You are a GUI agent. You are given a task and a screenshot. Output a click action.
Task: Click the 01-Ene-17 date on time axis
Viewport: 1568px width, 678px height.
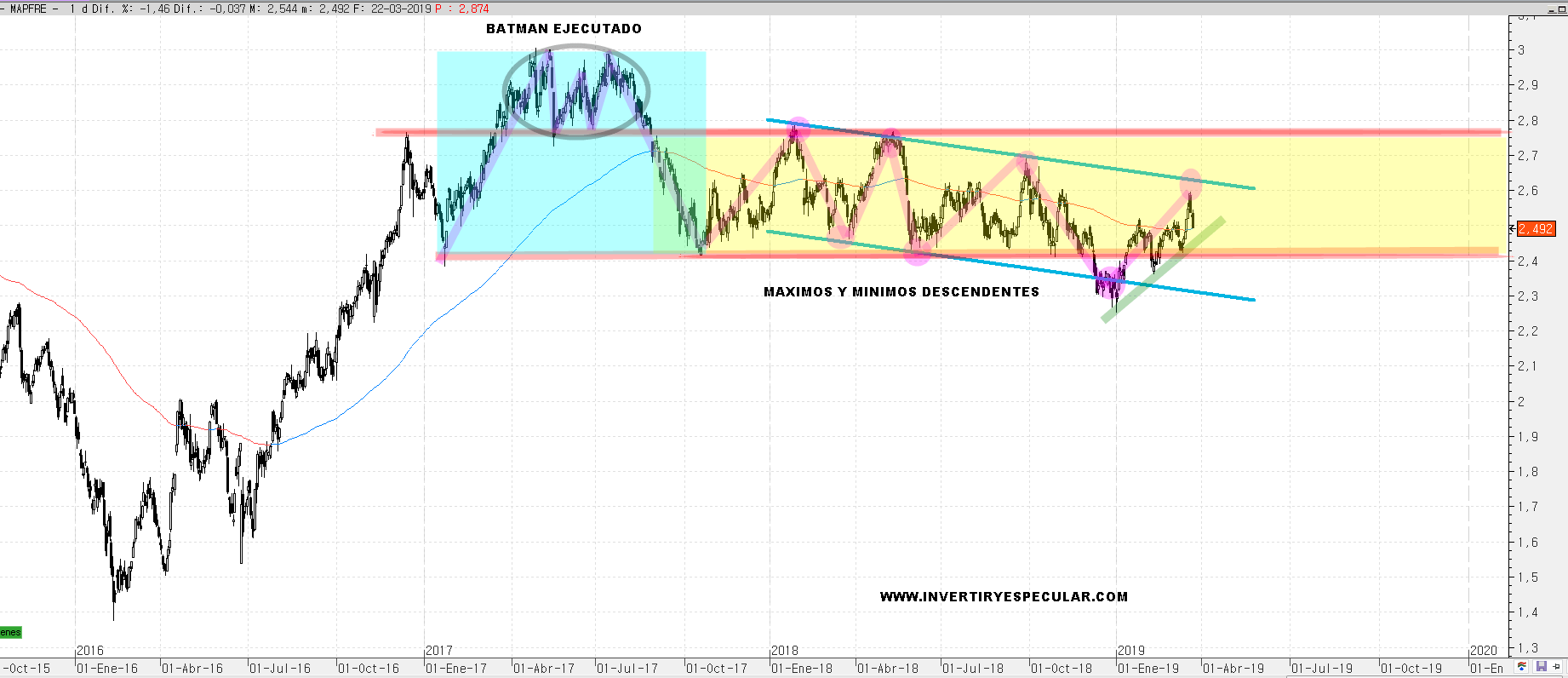tap(455, 669)
